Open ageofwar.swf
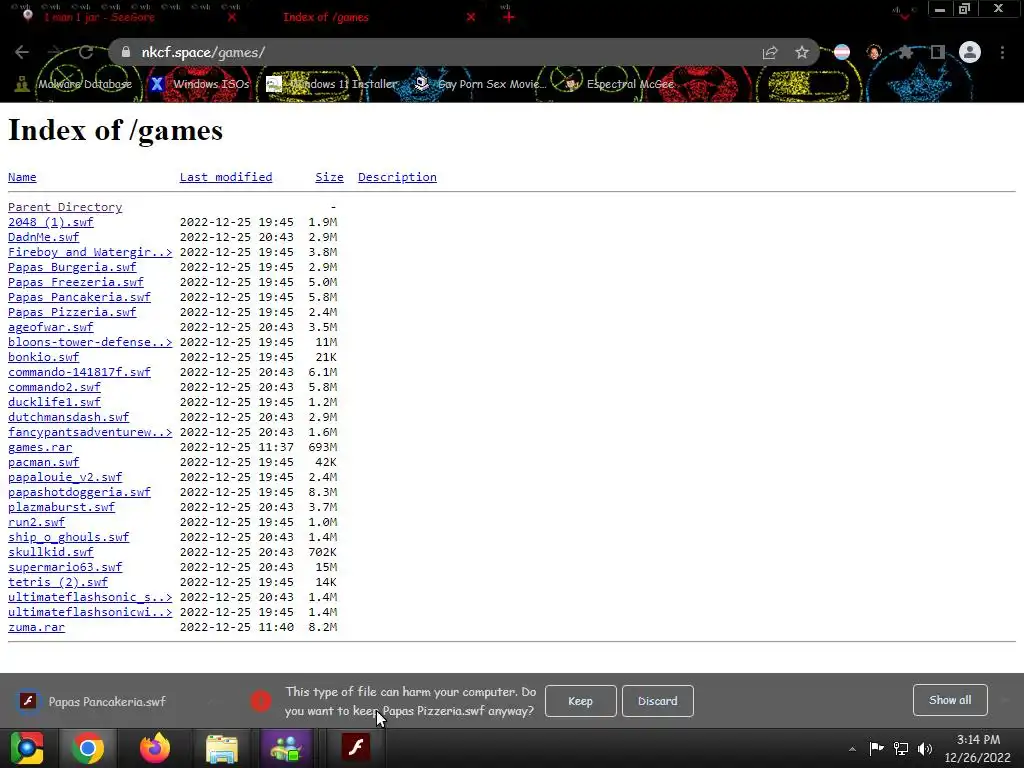 (x=50, y=327)
